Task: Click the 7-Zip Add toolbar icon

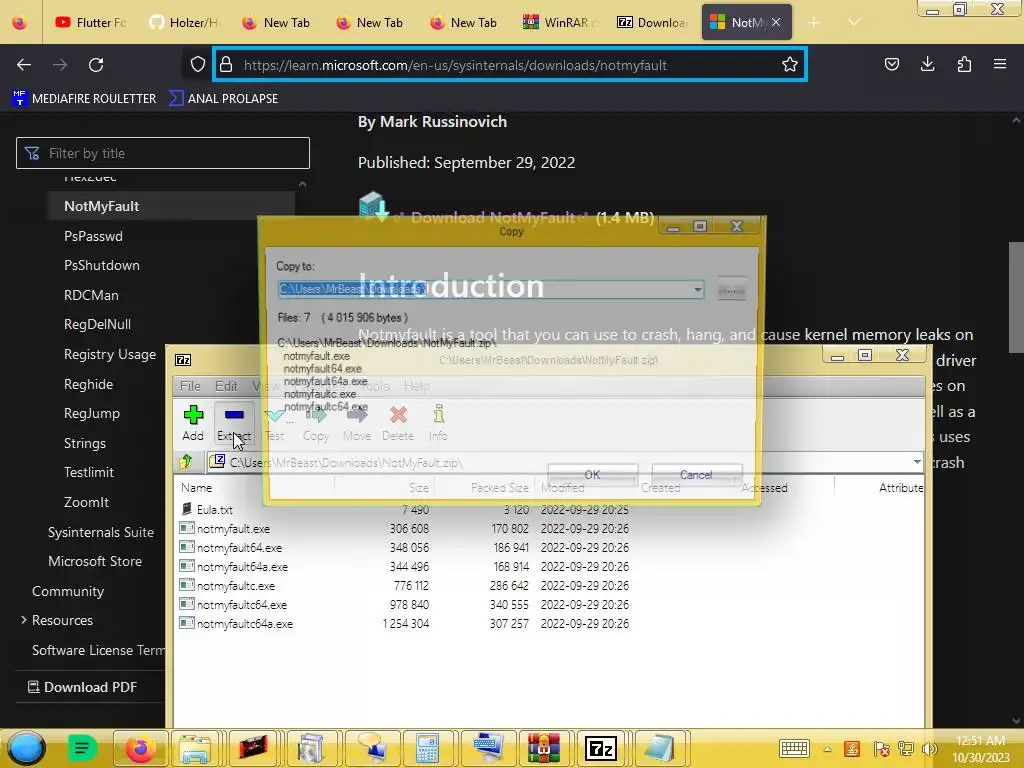Action: [x=193, y=423]
